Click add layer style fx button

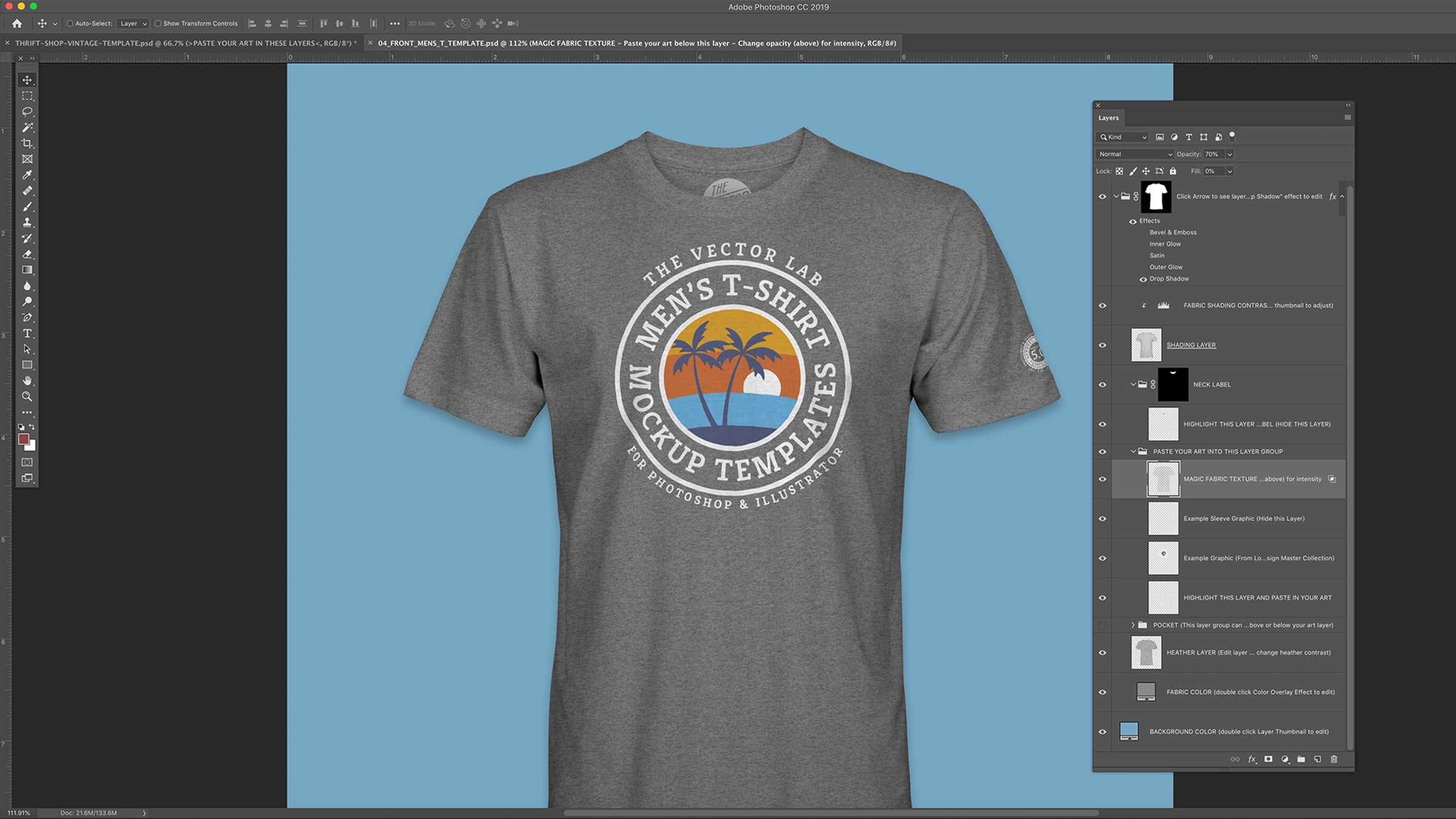[x=1252, y=759]
